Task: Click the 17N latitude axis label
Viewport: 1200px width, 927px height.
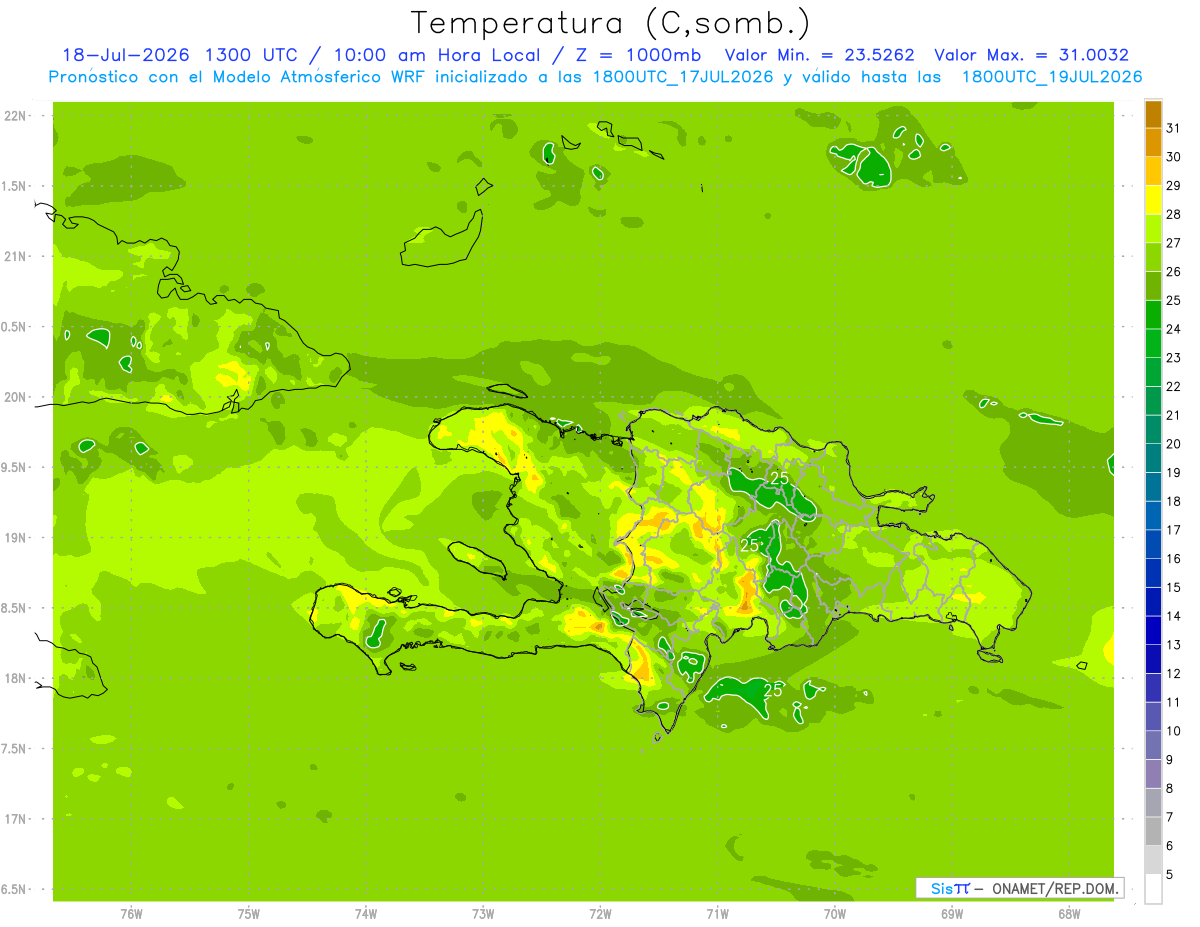Action: [x=14, y=819]
